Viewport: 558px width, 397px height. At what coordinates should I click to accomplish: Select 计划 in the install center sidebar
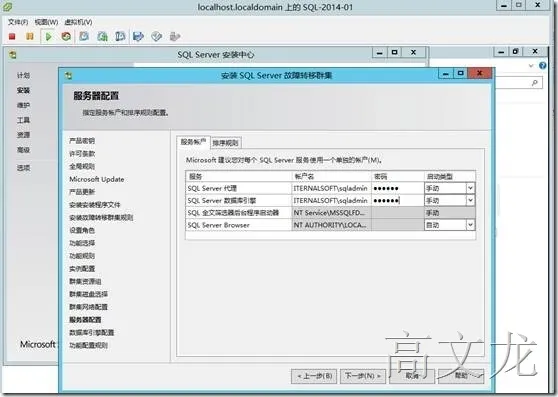[x=23, y=75]
